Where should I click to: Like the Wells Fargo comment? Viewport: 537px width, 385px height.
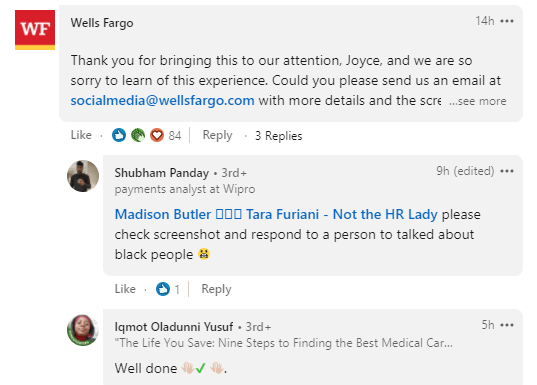click(81, 135)
